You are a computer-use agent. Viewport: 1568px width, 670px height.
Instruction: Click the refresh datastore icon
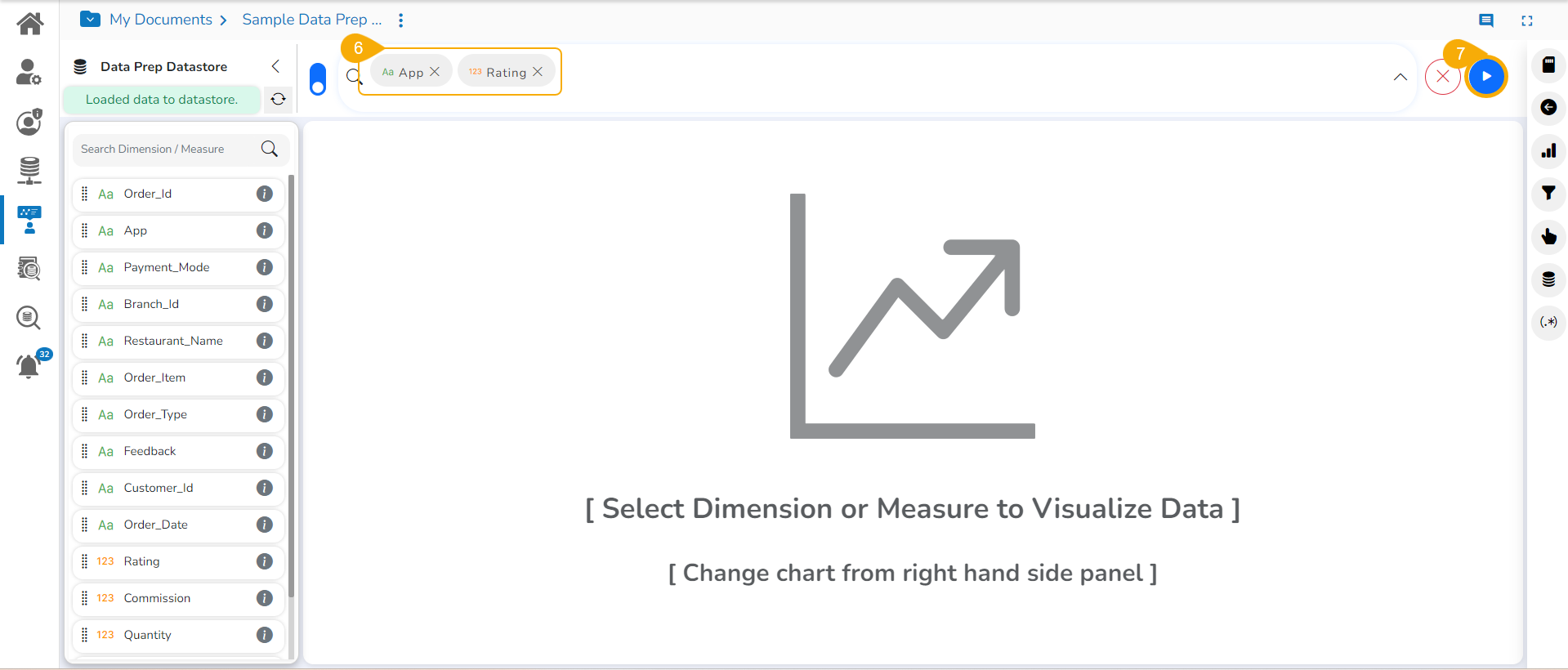pyautogui.click(x=279, y=99)
